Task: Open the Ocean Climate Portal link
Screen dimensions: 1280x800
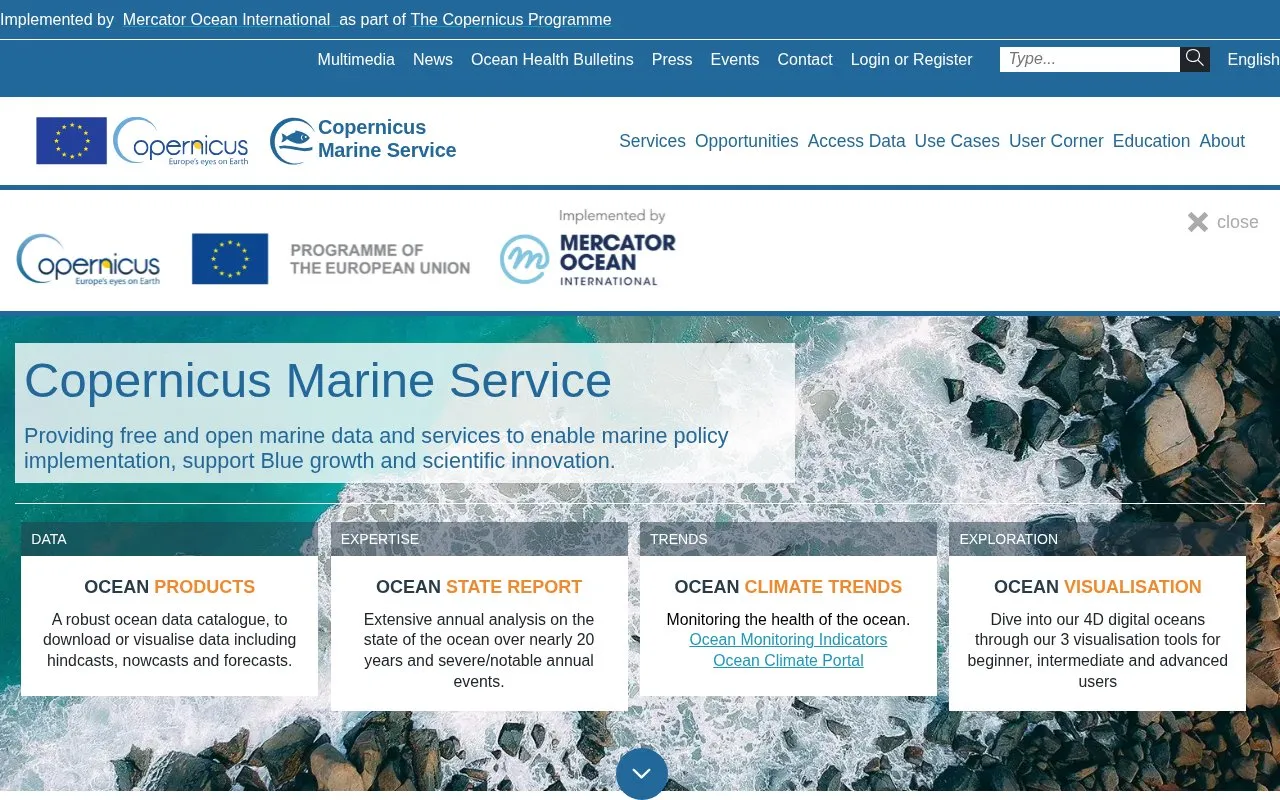Action: [788, 661]
